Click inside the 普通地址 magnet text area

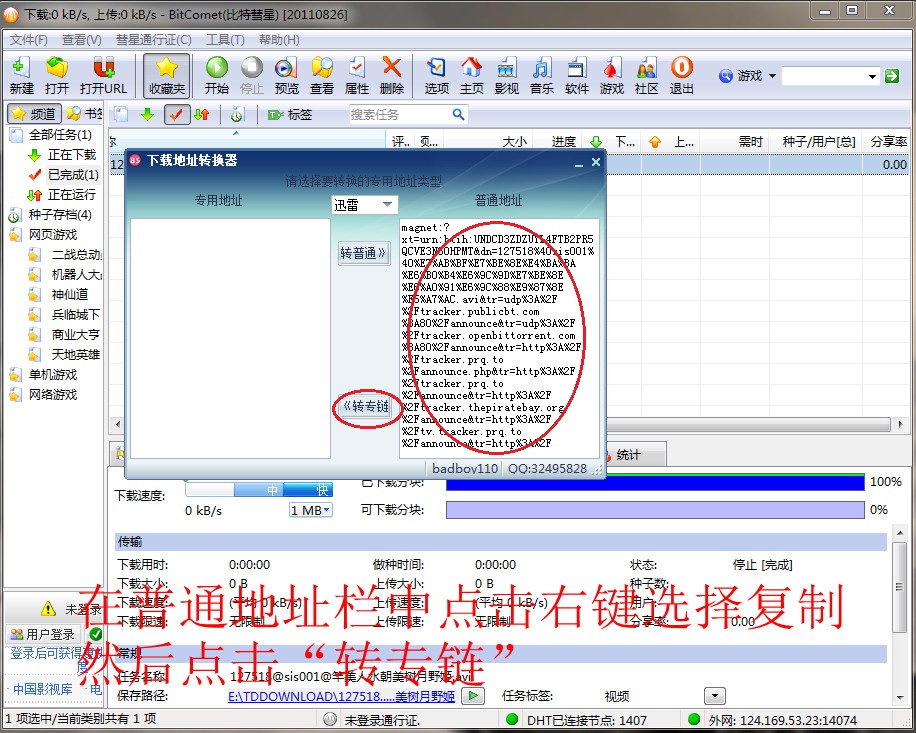pyautogui.click(x=499, y=339)
